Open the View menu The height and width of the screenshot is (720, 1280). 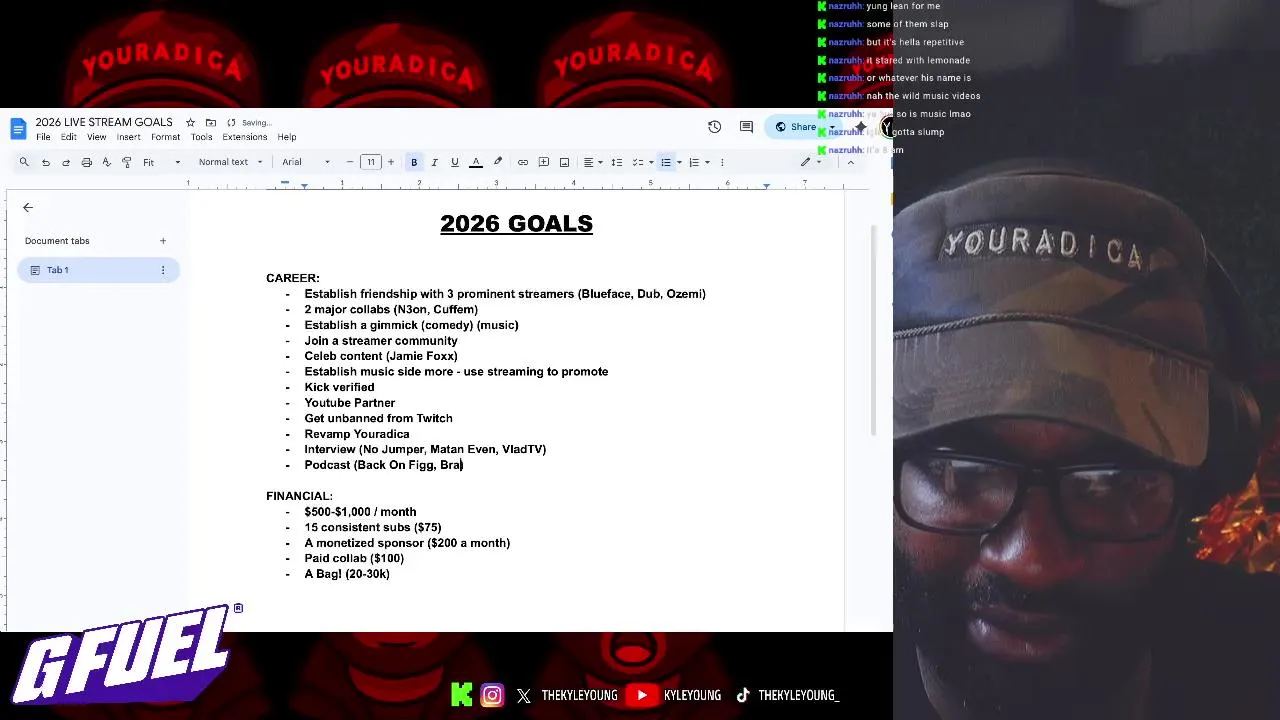point(96,137)
